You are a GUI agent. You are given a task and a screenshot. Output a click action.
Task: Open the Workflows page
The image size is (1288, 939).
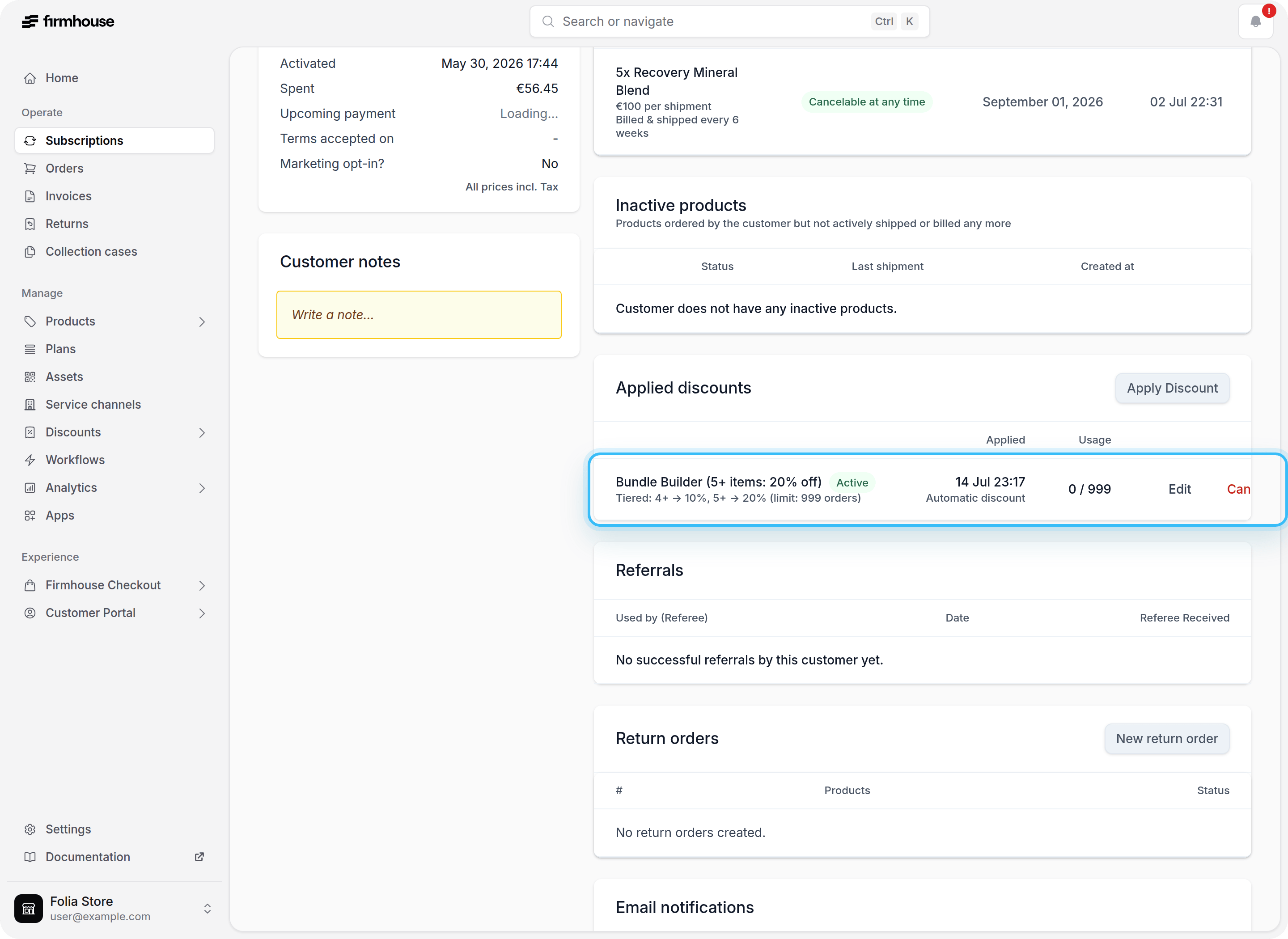[114, 460]
